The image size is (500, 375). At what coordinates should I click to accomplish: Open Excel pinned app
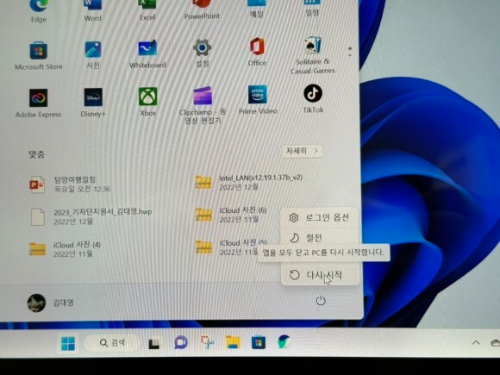point(147,11)
